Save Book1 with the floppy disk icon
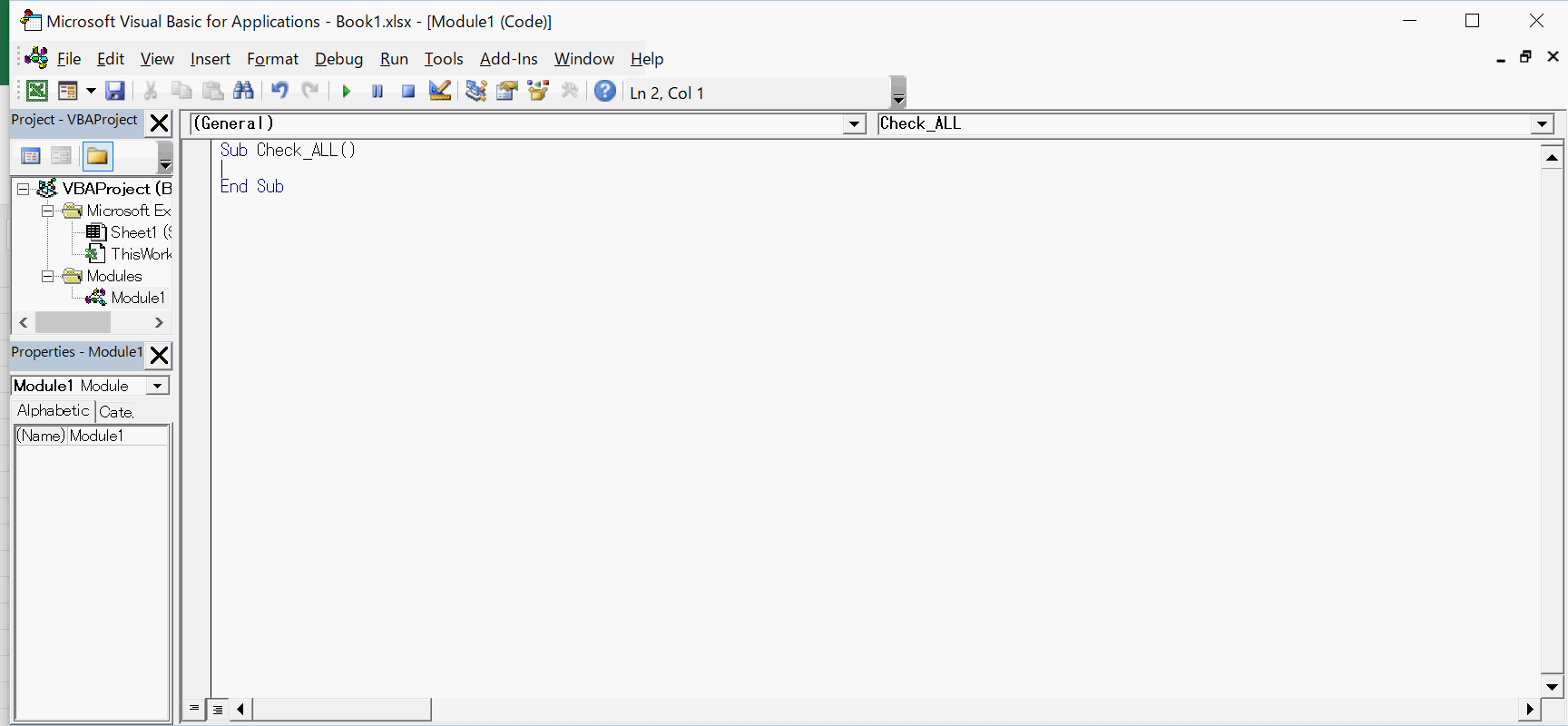Screen dimensions: 1568x726 (x=115, y=91)
